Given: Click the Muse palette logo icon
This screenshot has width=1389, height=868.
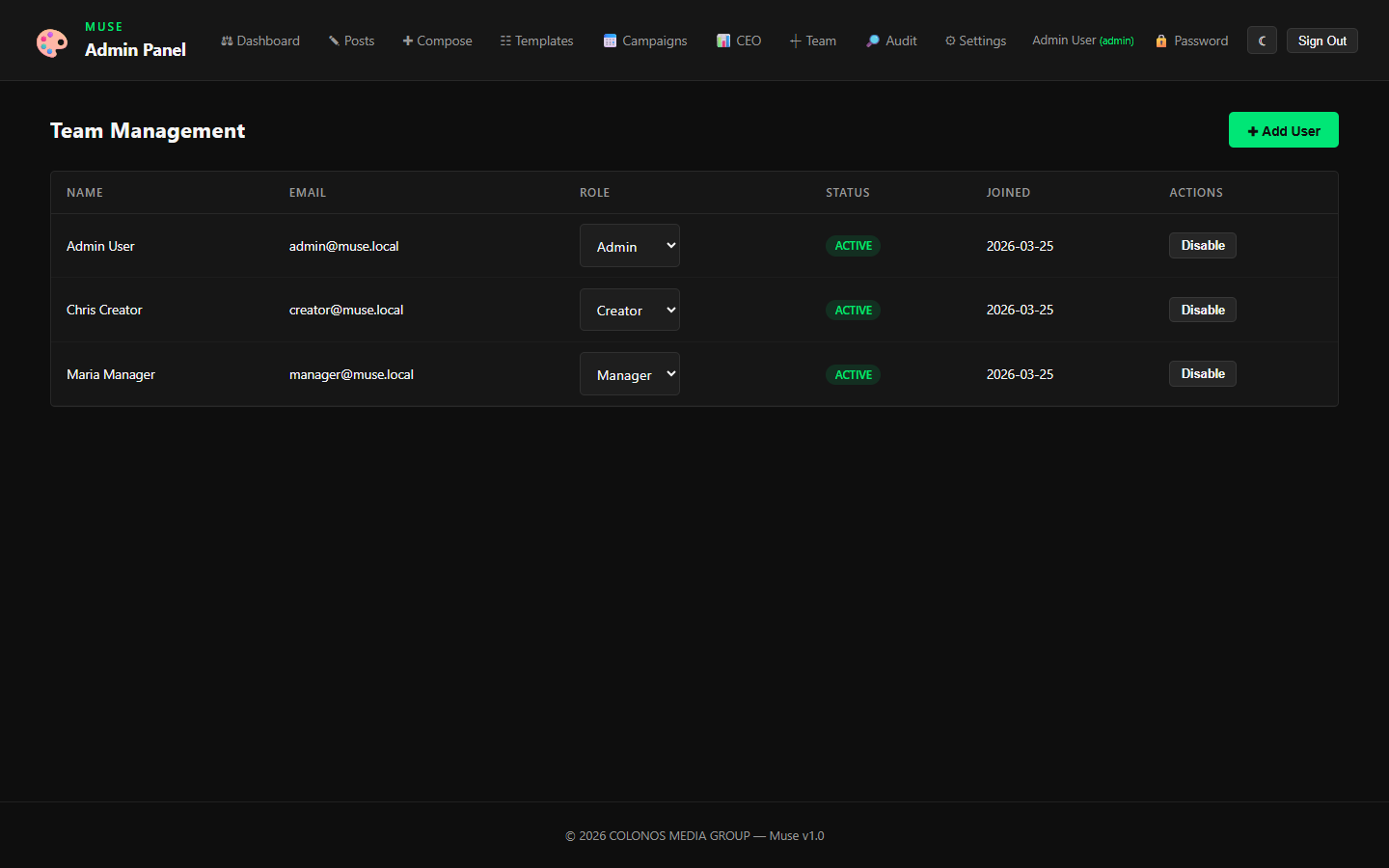Looking at the screenshot, I should pyautogui.click(x=52, y=42).
